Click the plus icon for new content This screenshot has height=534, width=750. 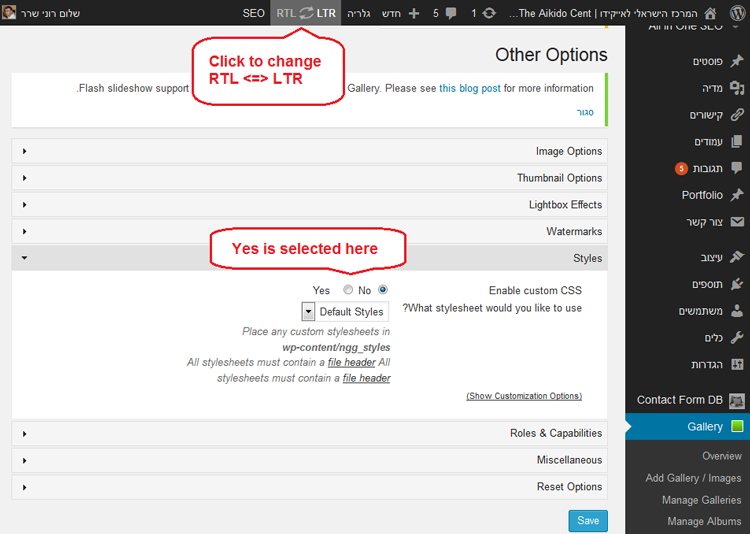[x=414, y=13]
